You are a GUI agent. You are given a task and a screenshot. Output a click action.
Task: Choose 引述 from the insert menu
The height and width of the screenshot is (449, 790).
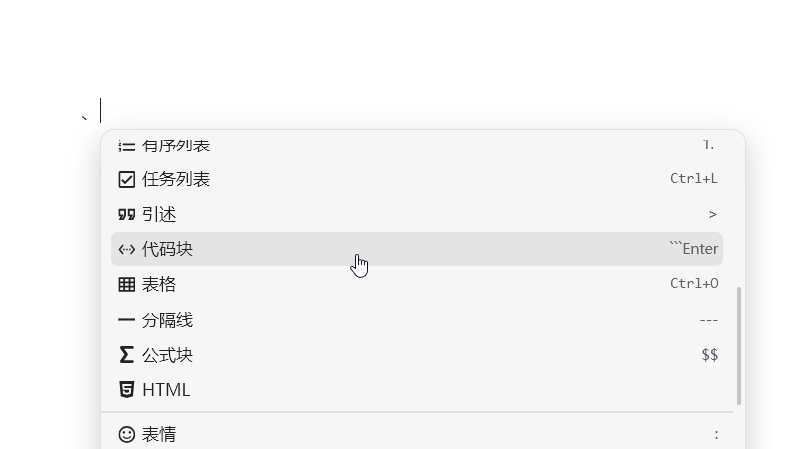(x=159, y=214)
